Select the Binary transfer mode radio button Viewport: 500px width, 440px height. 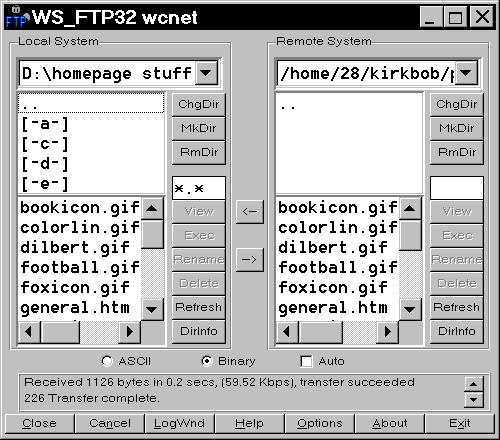[x=207, y=361]
